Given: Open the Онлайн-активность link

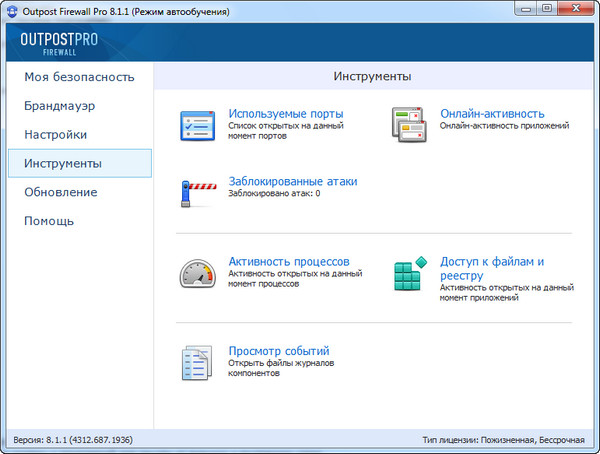Looking at the screenshot, I should point(492,113).
